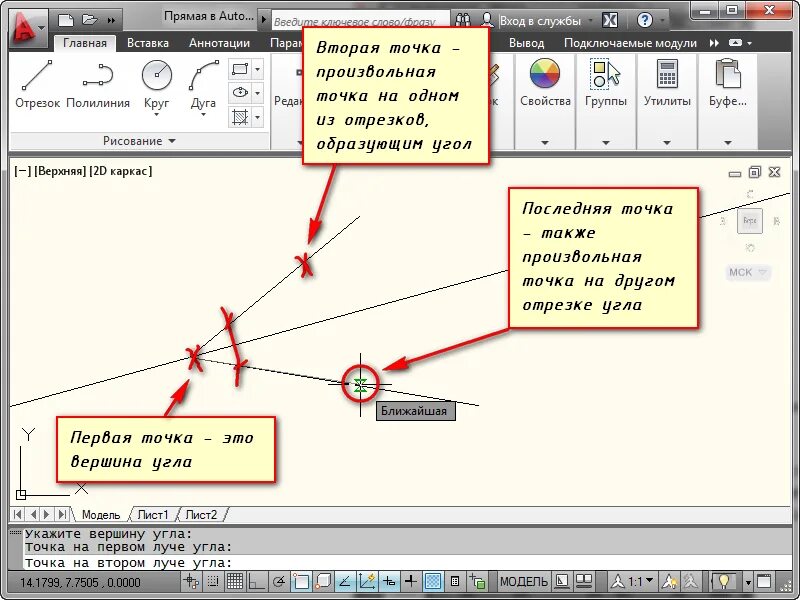Switch to the Лист2 layout tab
The height and width of the screenshot is (600, 800).
[x=201, y=515]
